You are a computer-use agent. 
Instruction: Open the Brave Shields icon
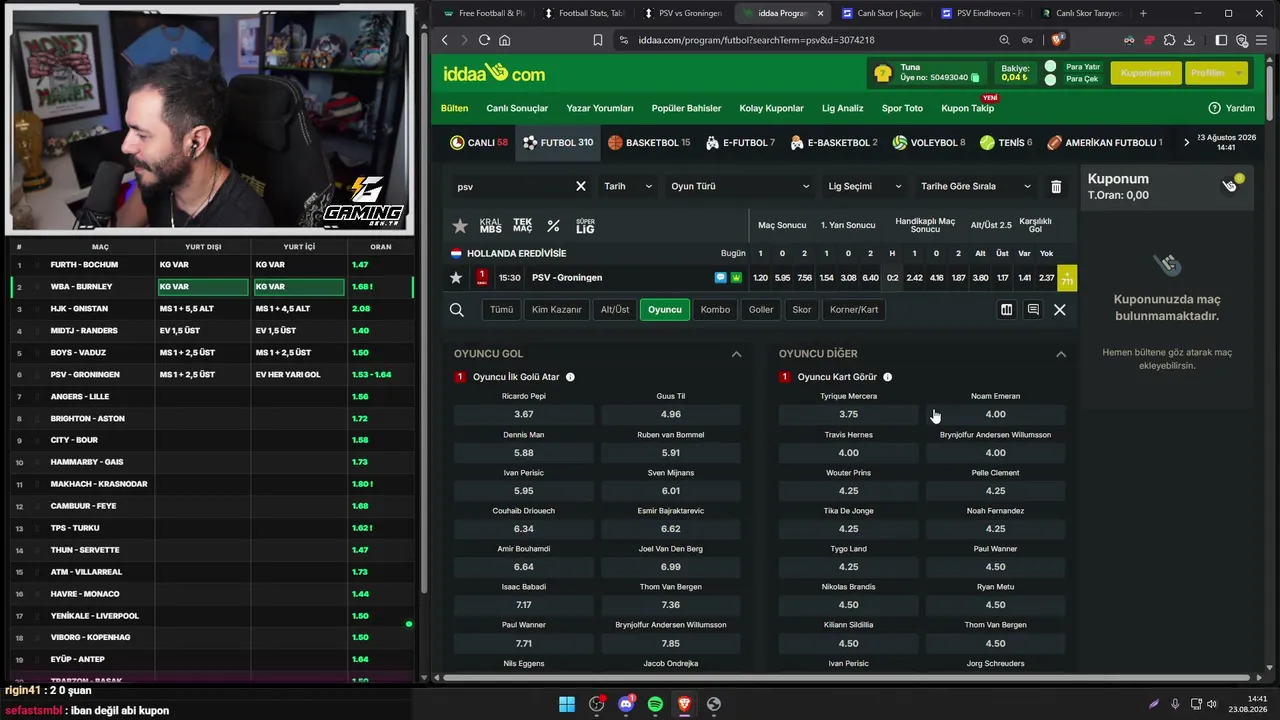[1057, 40]
